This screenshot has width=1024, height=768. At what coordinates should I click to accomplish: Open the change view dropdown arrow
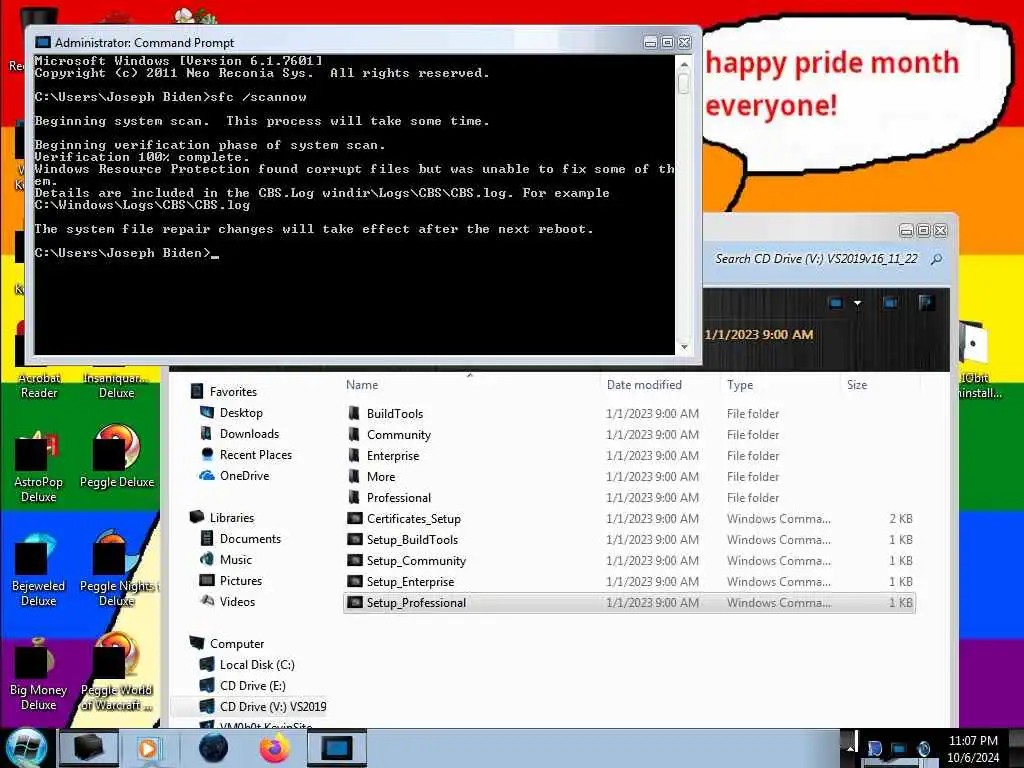(857, 303)
